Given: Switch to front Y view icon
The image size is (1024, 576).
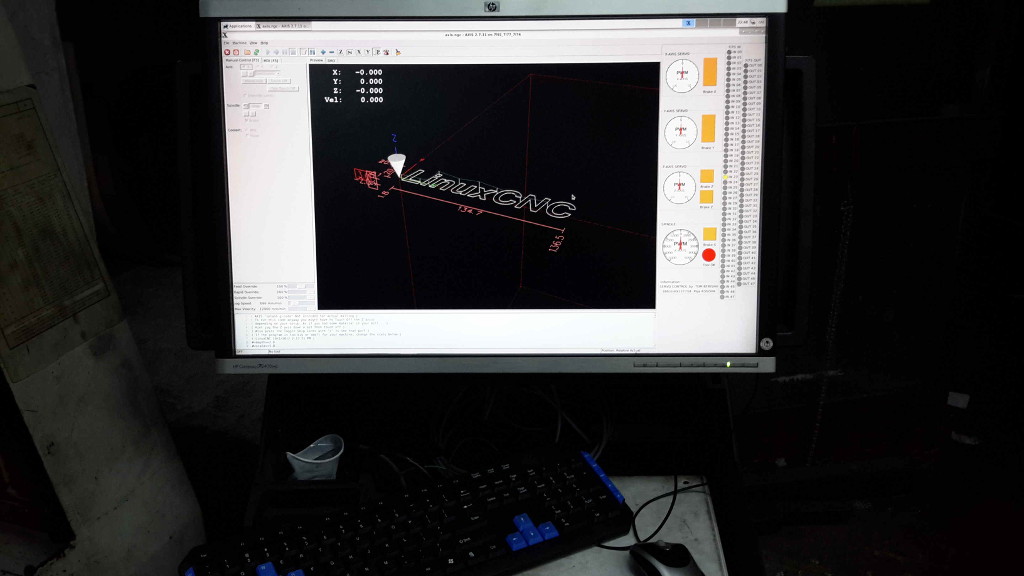Looking at the screenshot, I should (x=368, y=52).
